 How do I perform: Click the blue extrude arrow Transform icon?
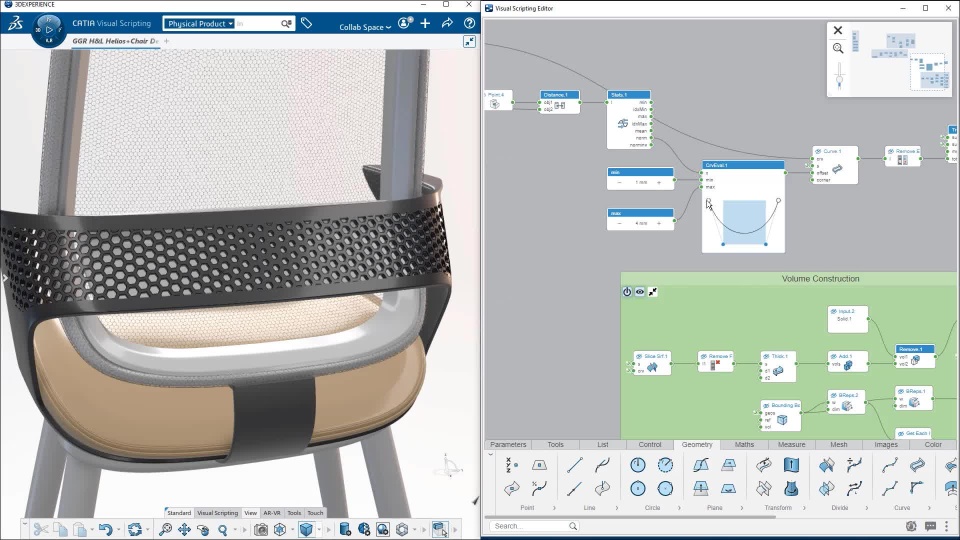pyautogui.click(x=791, y=465)
